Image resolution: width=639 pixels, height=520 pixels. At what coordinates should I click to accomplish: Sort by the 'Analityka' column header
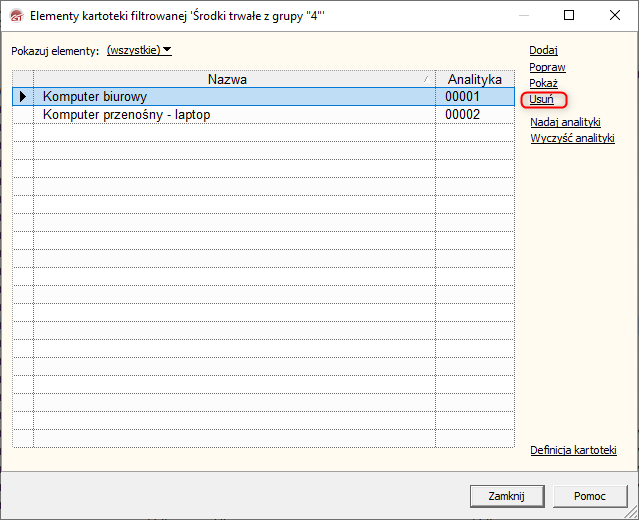pos(475,79)
